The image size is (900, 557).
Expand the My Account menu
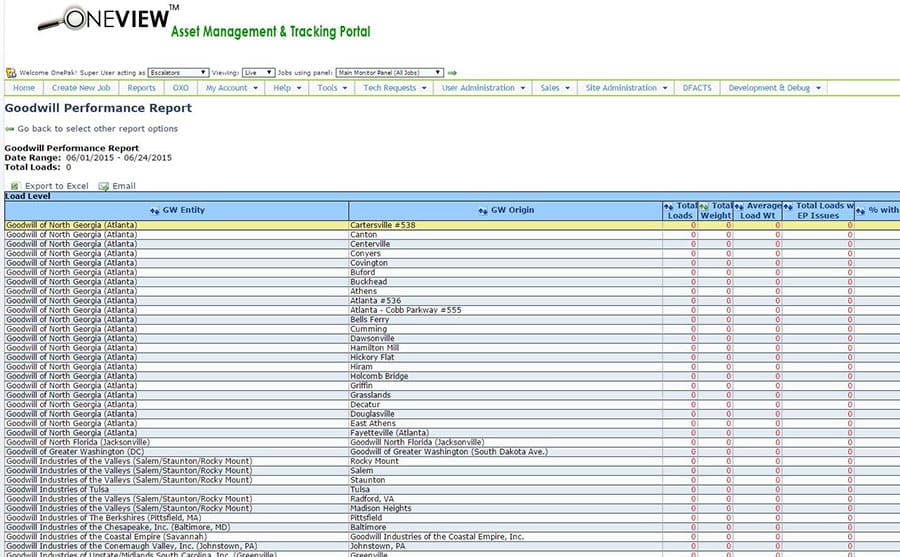point(231,88)
